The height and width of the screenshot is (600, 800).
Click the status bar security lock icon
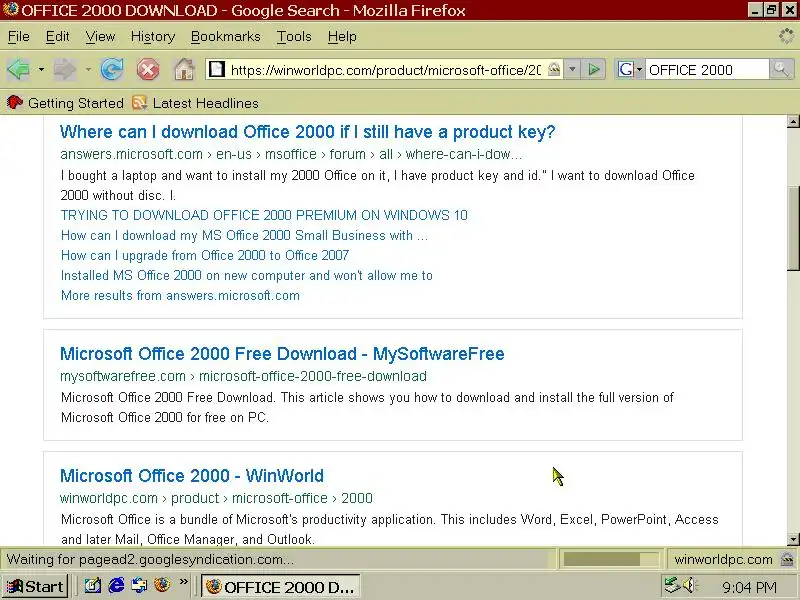click(787, 560)
